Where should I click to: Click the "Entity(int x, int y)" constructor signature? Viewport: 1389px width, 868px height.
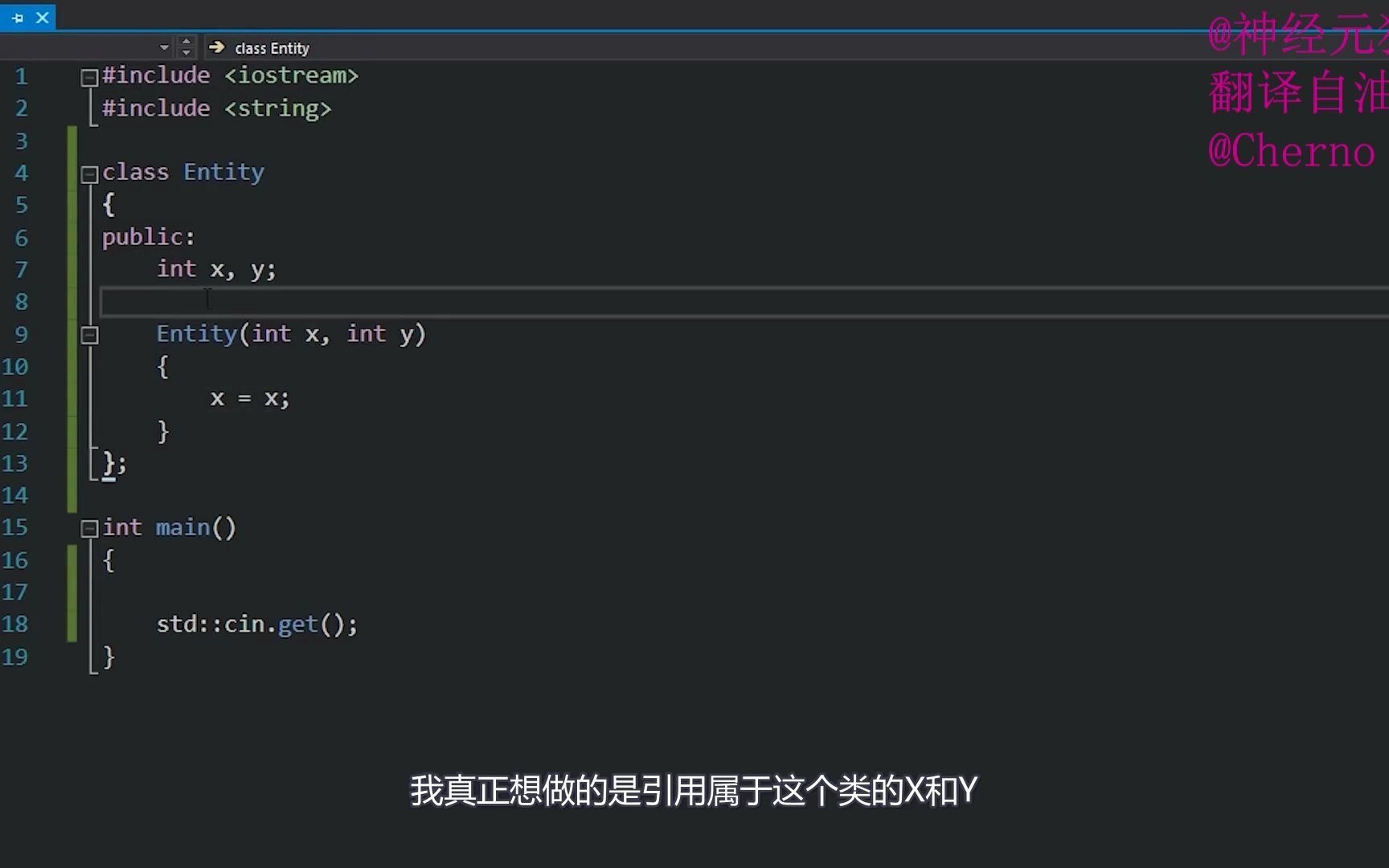click(291, 334)
